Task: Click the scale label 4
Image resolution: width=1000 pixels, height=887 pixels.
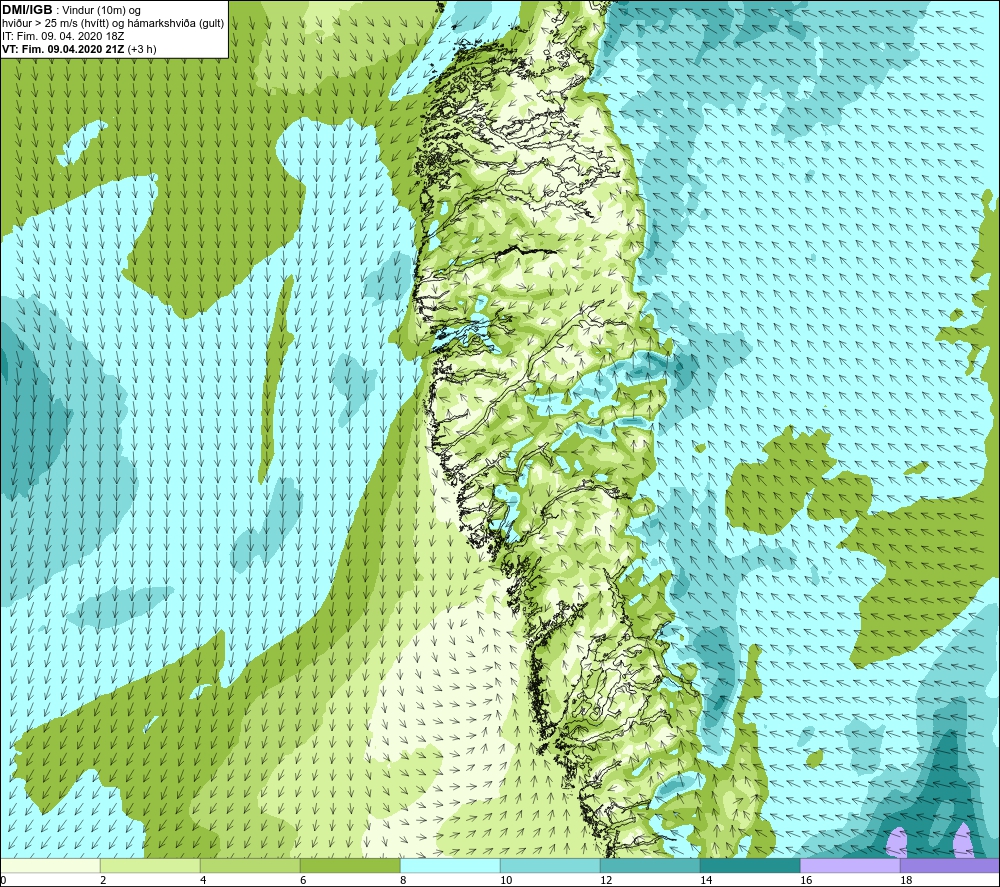Action: (203, 880)
